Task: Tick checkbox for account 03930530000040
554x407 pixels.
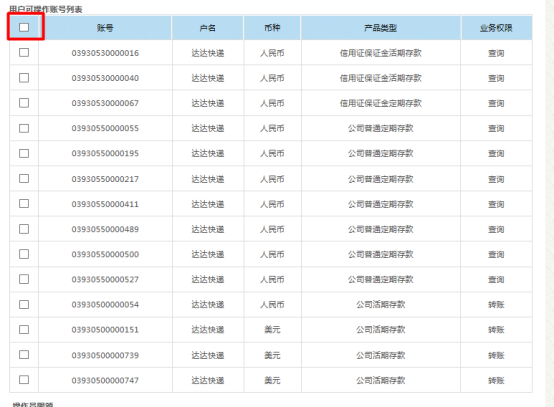Action: [x=24, y=78]
